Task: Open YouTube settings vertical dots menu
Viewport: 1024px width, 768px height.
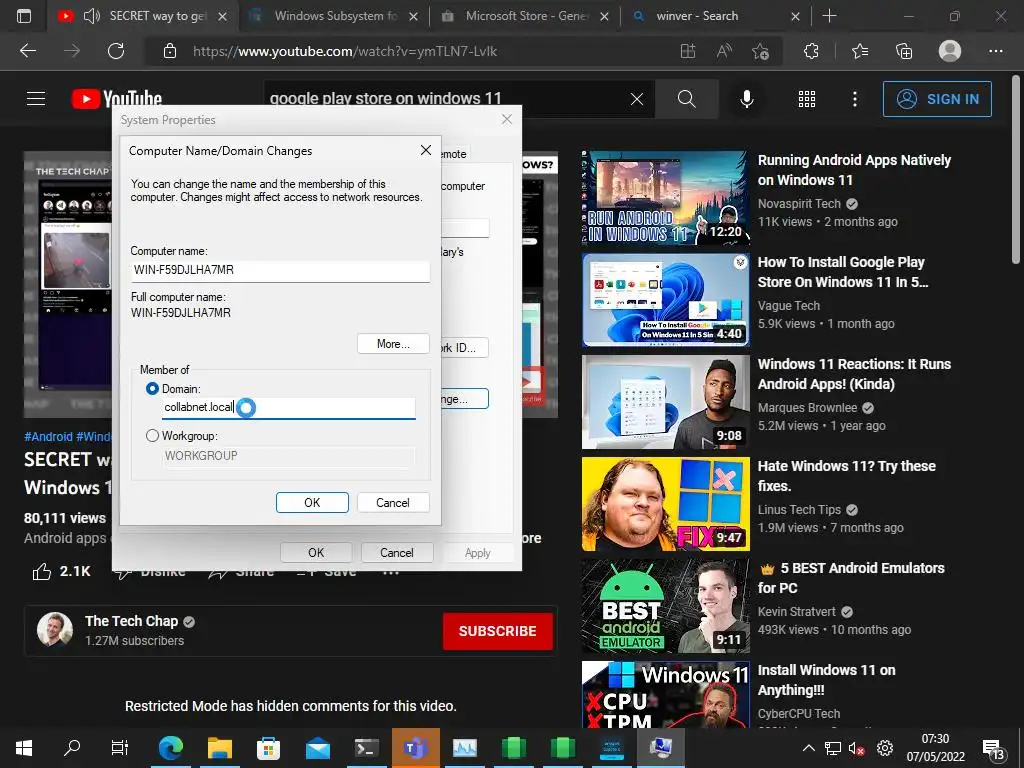Action: pos(854,99)
